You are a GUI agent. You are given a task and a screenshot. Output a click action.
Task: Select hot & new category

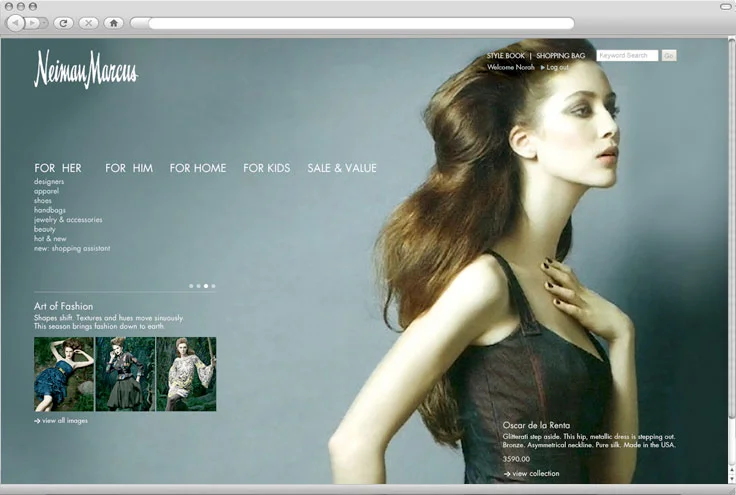coord(50,238)
